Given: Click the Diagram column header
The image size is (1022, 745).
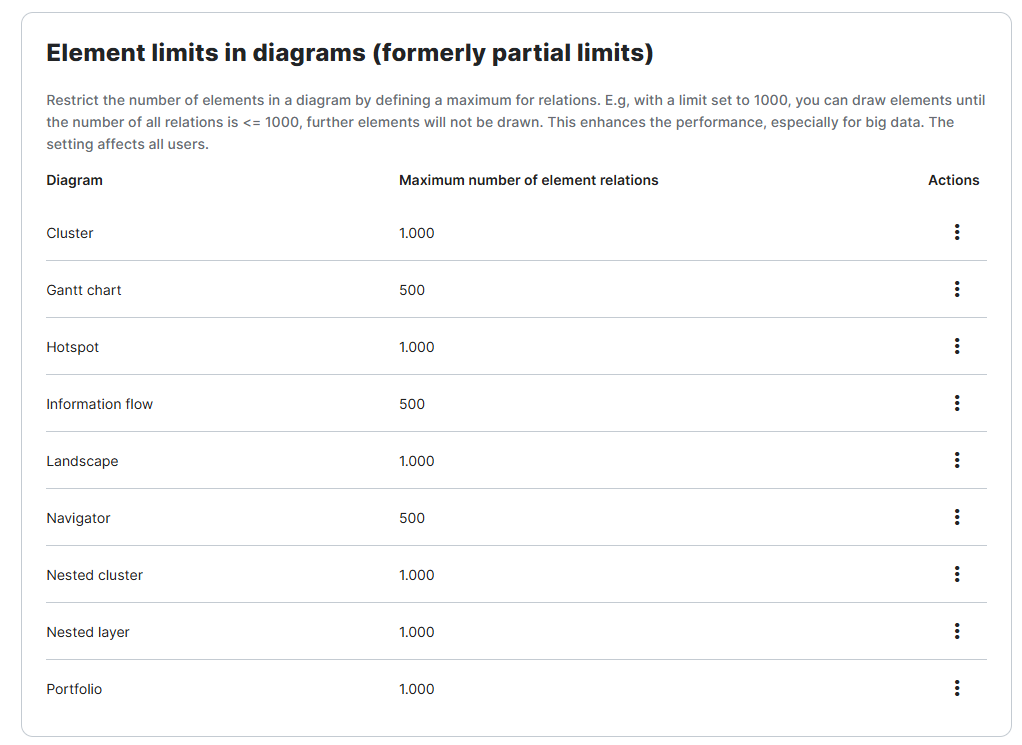Looking at the screenshot, I should [75, 180].
